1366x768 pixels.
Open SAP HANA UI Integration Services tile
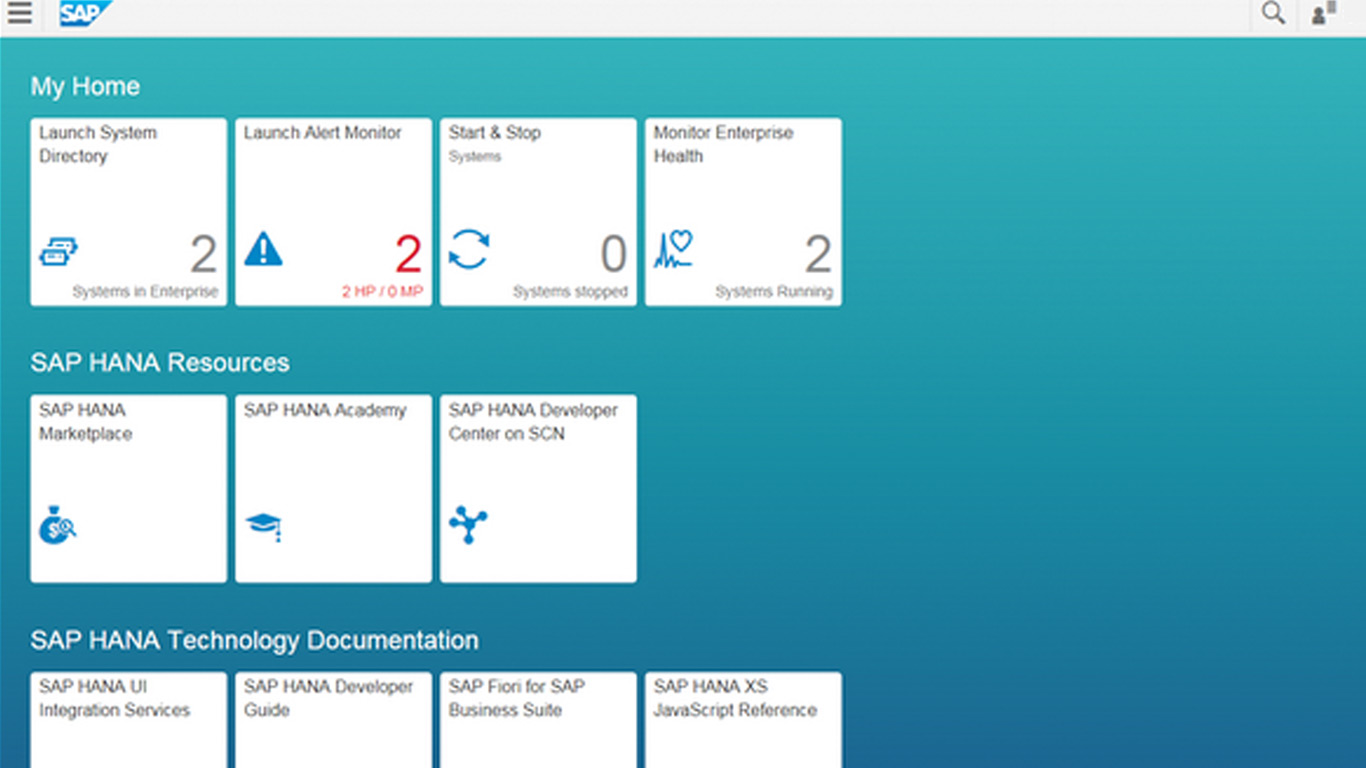[128, 720]
